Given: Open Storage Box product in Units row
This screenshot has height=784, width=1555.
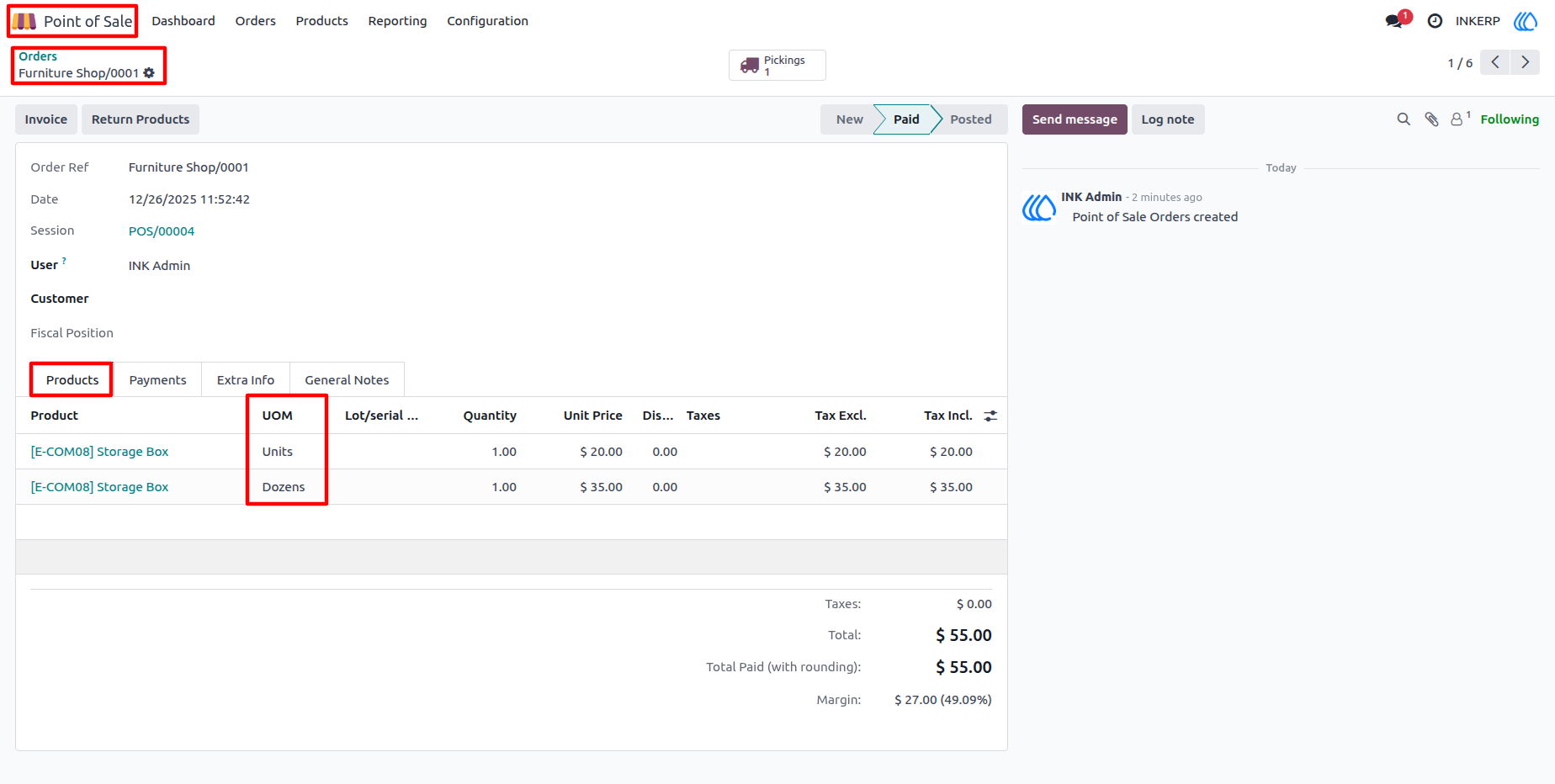Looking at the screenshot, I should click(99, 452).
